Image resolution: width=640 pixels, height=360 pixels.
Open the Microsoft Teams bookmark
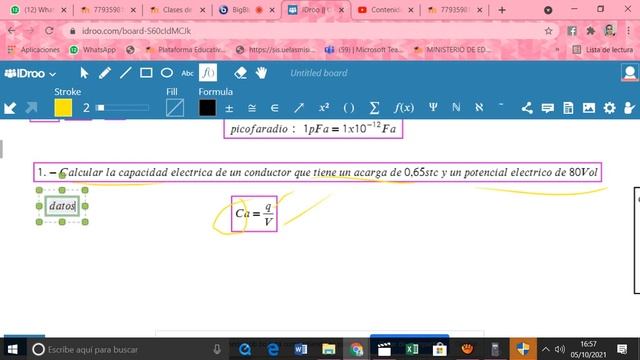click(x=364, y=49)
